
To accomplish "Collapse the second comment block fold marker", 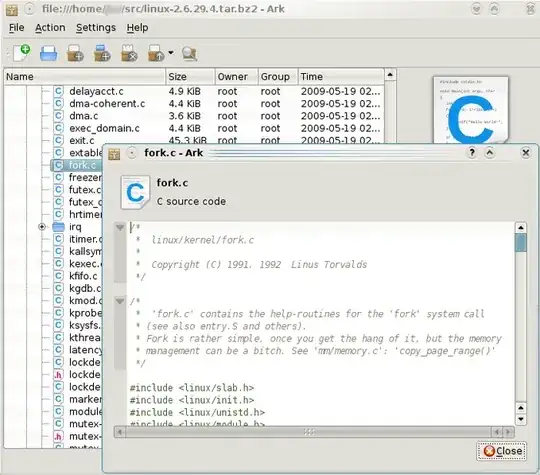I will pyautogui.click(x=120, y=301).
